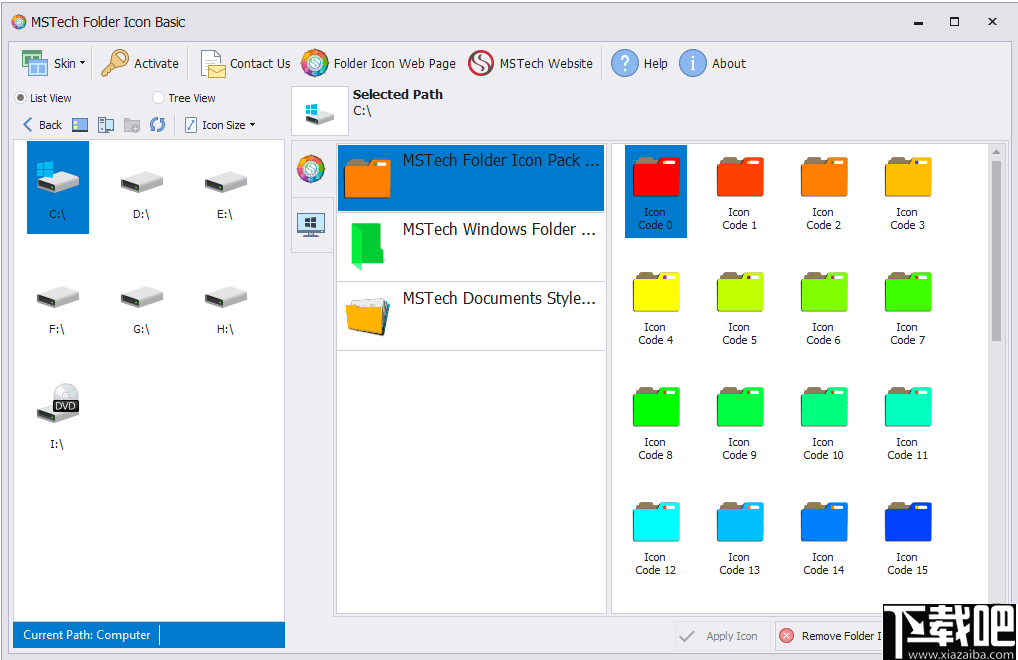Select folder Icon Code 10
The width and height of the screenshot is (1018, 660).
[824, 422]
